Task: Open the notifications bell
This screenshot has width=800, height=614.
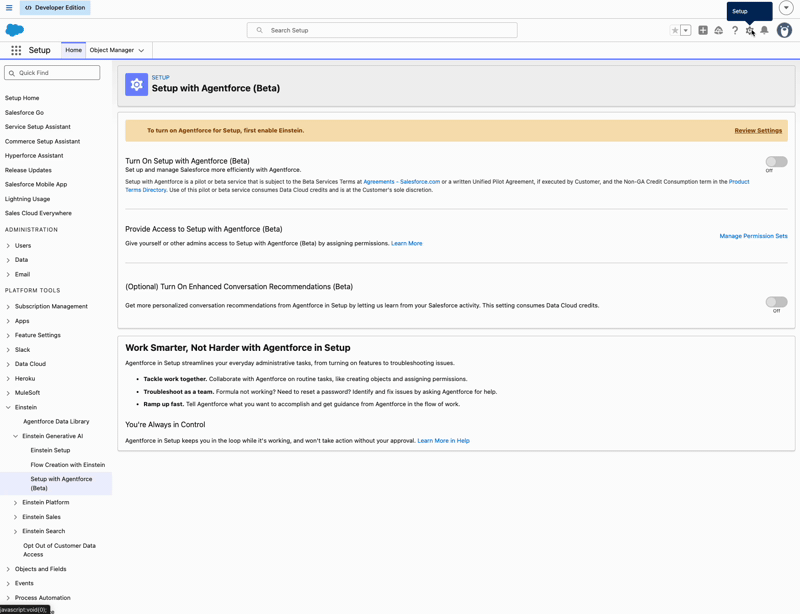Action: (x=765, y=30)
